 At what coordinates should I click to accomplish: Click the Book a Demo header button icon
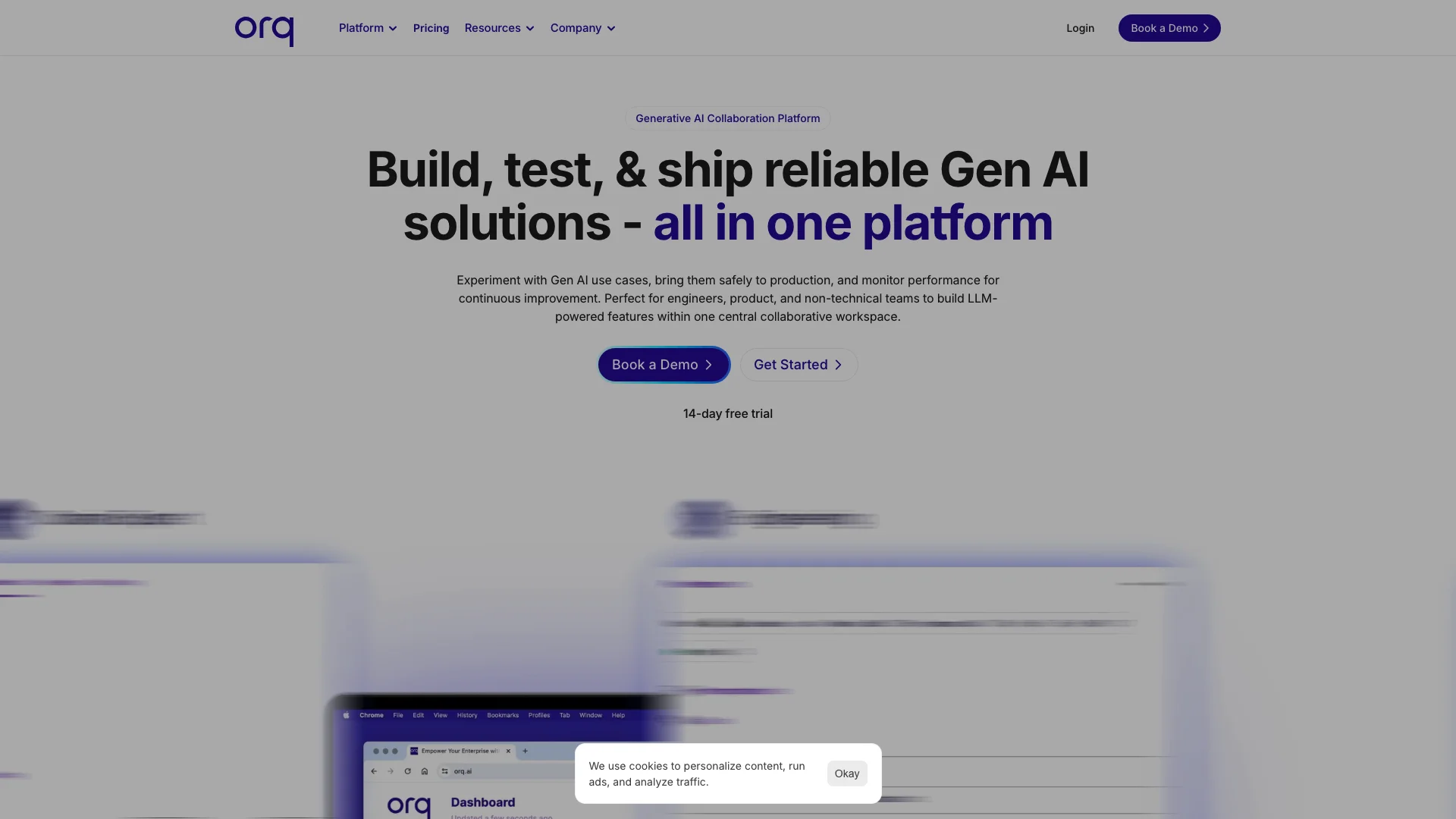1206,28
